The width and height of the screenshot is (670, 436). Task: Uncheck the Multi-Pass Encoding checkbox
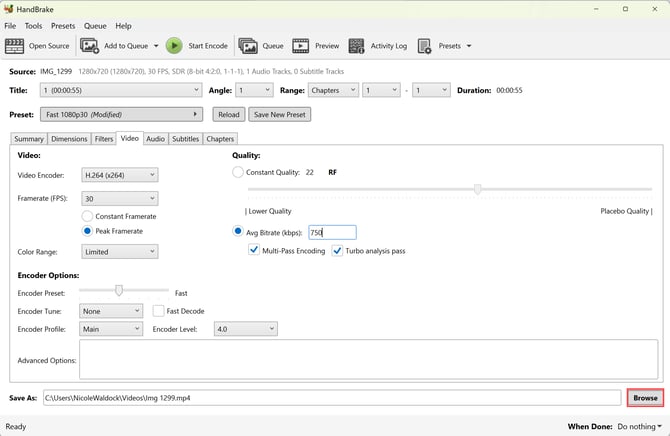pyautogui.click(x=254, y=250)
